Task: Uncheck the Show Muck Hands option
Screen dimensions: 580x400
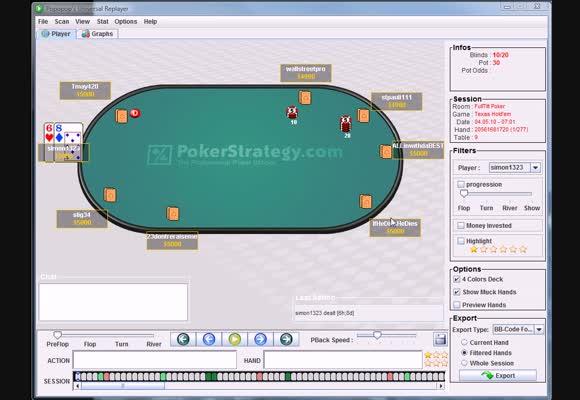Action: coord(457,292)
